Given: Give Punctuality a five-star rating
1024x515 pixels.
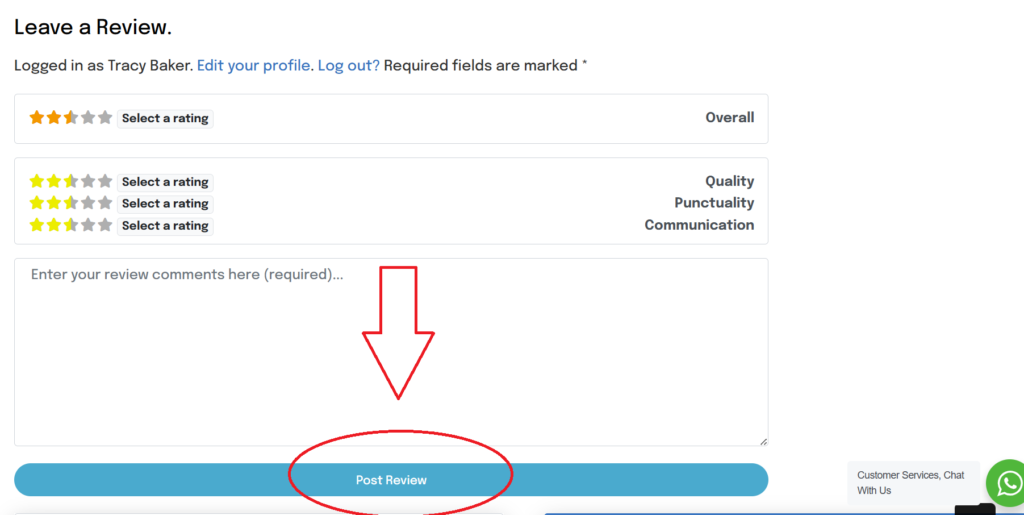Looking at the screenshot, I should [x=105, y=204].
